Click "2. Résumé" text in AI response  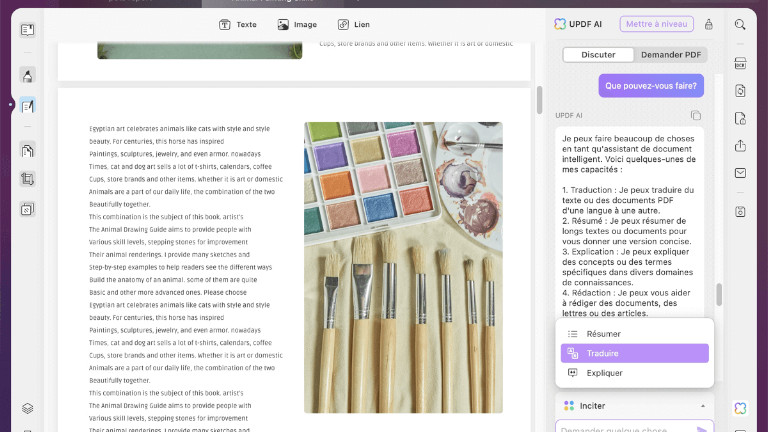(583, 220)
